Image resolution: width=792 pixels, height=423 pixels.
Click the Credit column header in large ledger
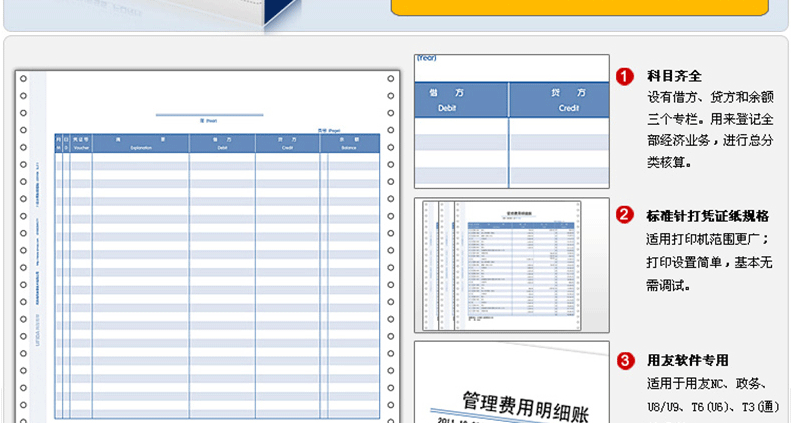[287, 144]
